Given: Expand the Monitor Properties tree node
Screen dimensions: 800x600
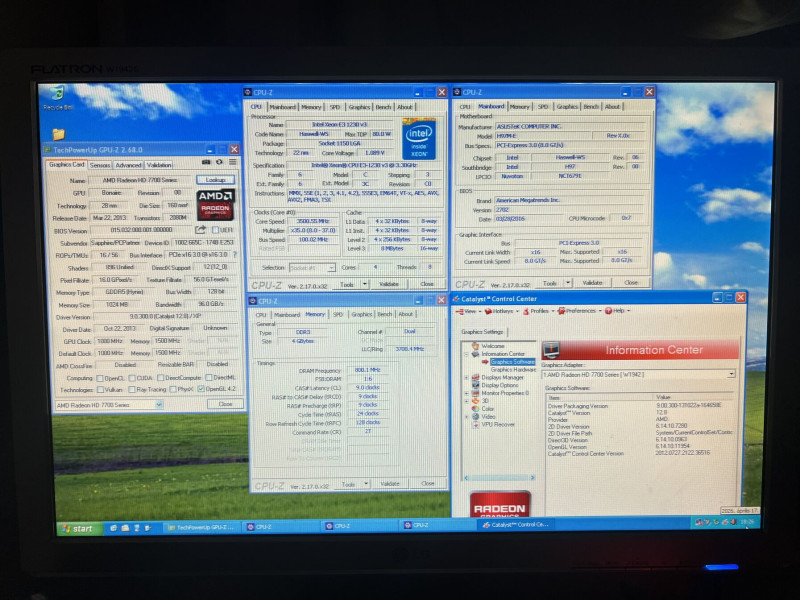Looking at the screenshot, I should coord(466,393).
